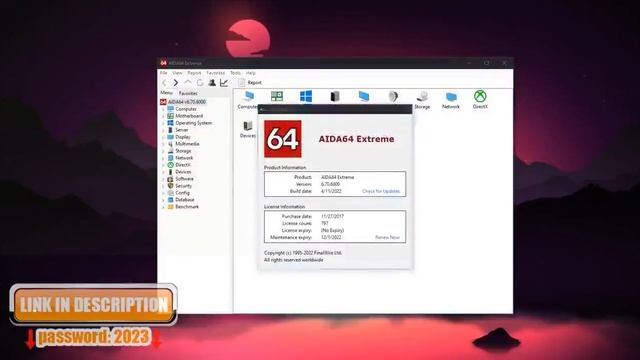Click the Report toolbar button
Screen dimensions: 640x360
pos(250,82)
